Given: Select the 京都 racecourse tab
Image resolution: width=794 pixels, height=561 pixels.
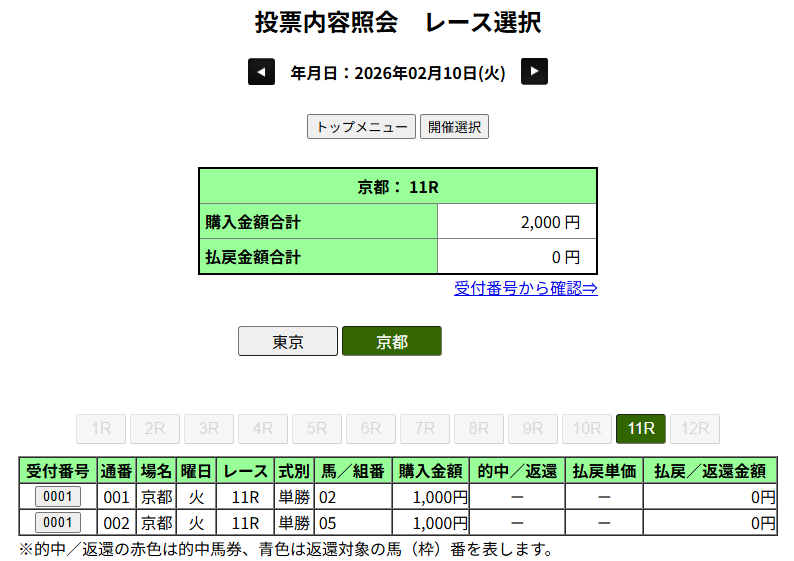Looking at the screenshot, I should (391, 341).
